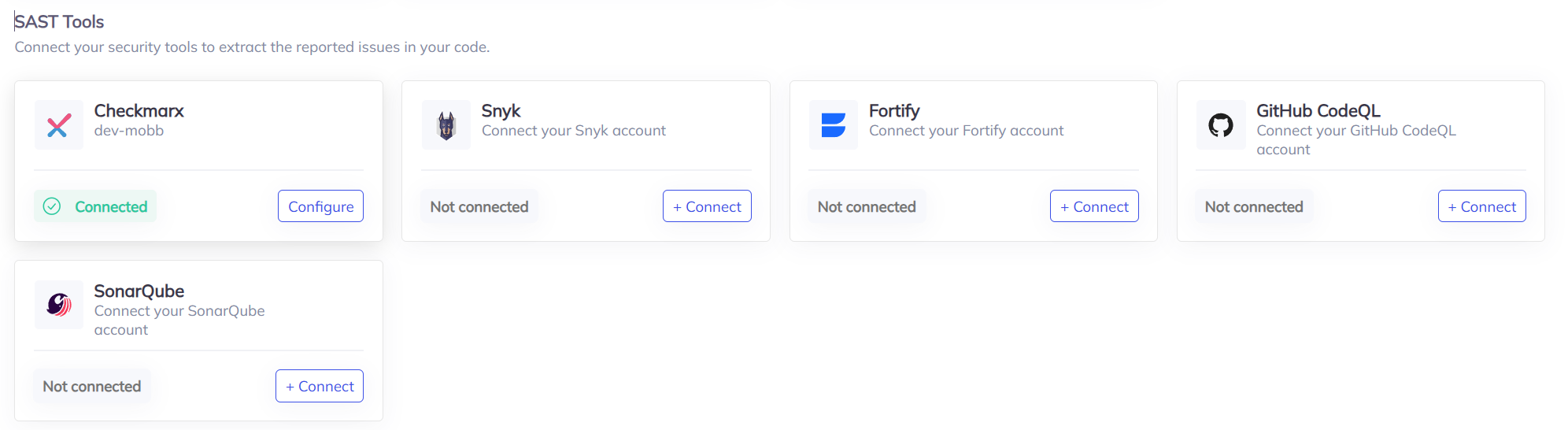This screenshot has height=430, width=1568.
Task: Open Checkmarx Configure settings
Action: point(320,206)
